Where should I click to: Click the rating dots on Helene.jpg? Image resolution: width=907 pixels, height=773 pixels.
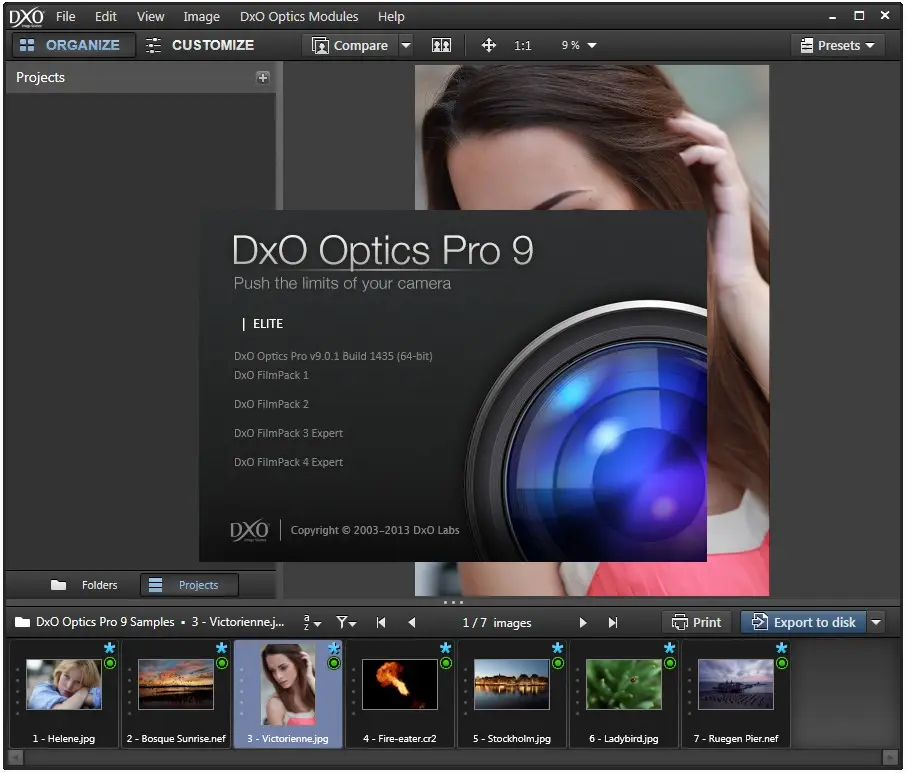[18, 692]
